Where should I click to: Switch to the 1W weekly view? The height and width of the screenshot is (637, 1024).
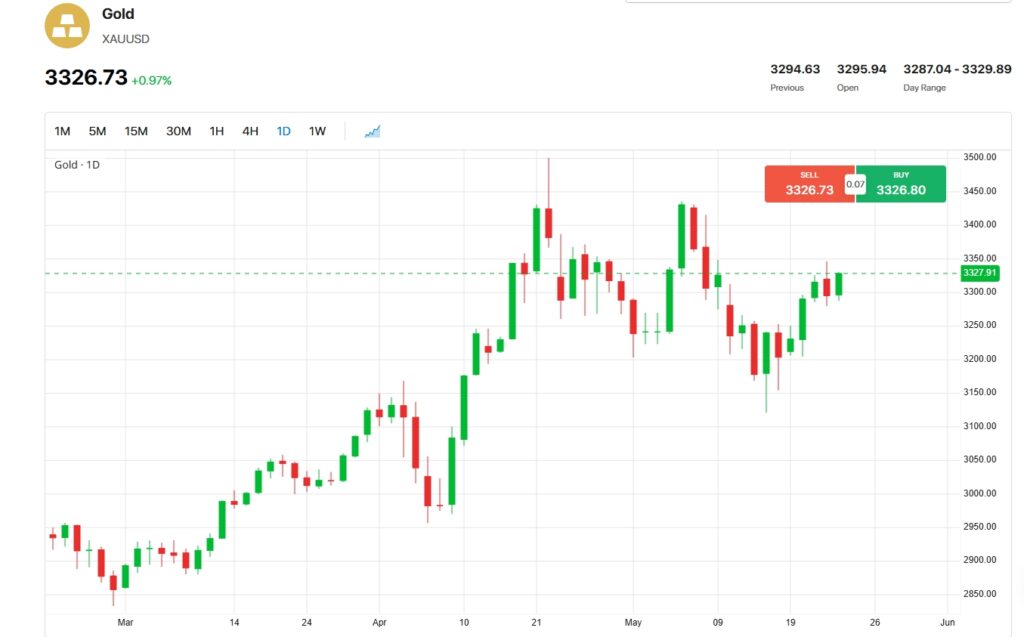317,131
